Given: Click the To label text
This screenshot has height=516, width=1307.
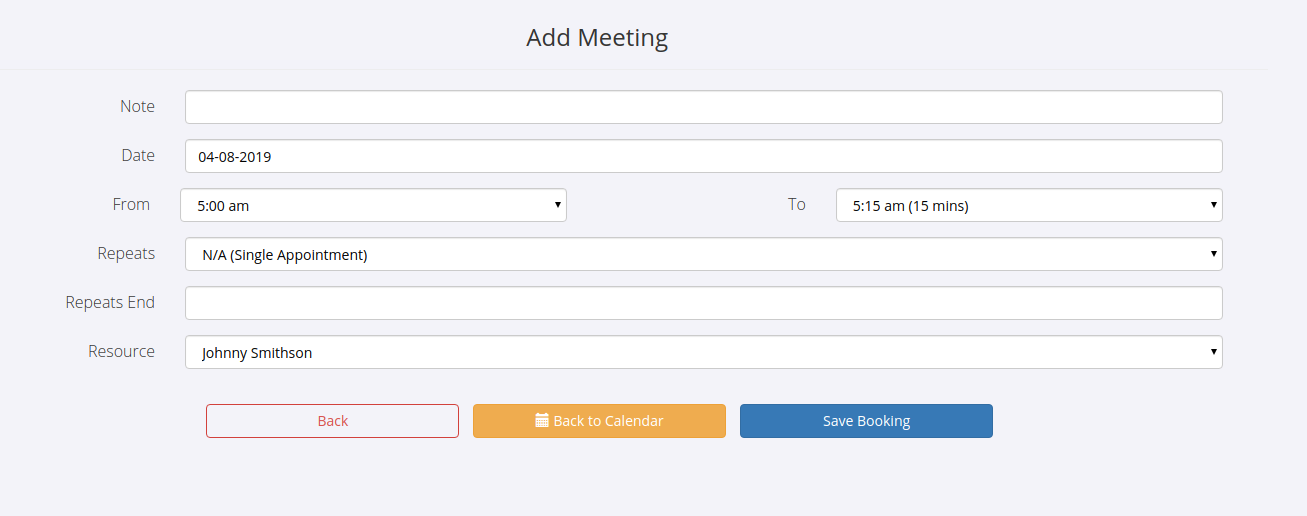Looking at the screenshot, I should [796, 204].
